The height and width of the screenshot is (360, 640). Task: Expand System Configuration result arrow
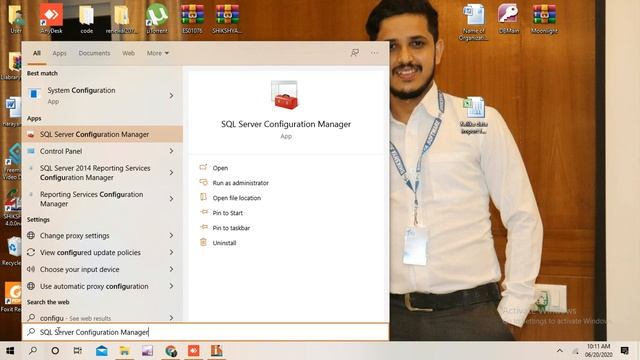171,96
